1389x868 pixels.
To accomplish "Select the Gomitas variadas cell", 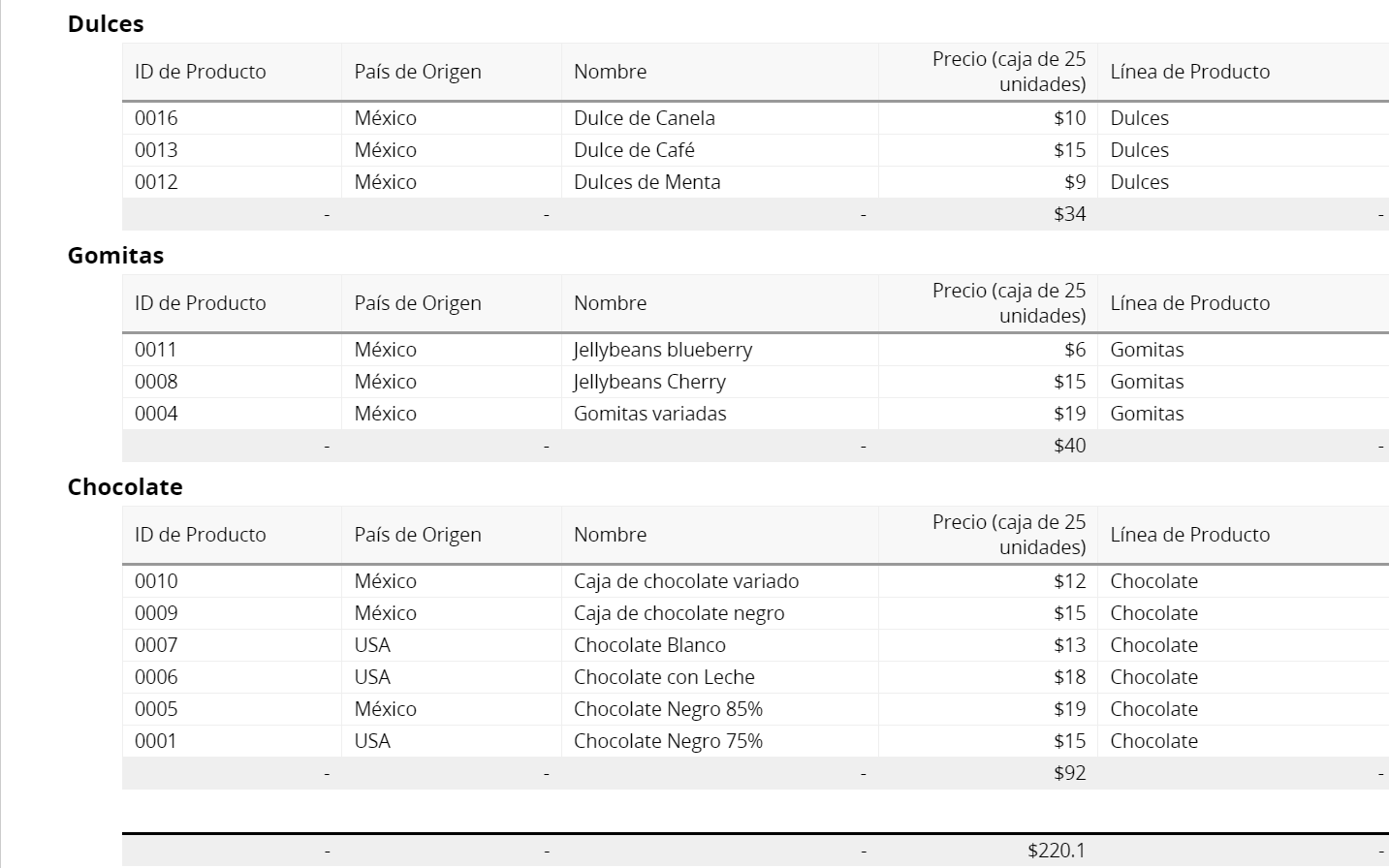I will (x=649, y=414).
